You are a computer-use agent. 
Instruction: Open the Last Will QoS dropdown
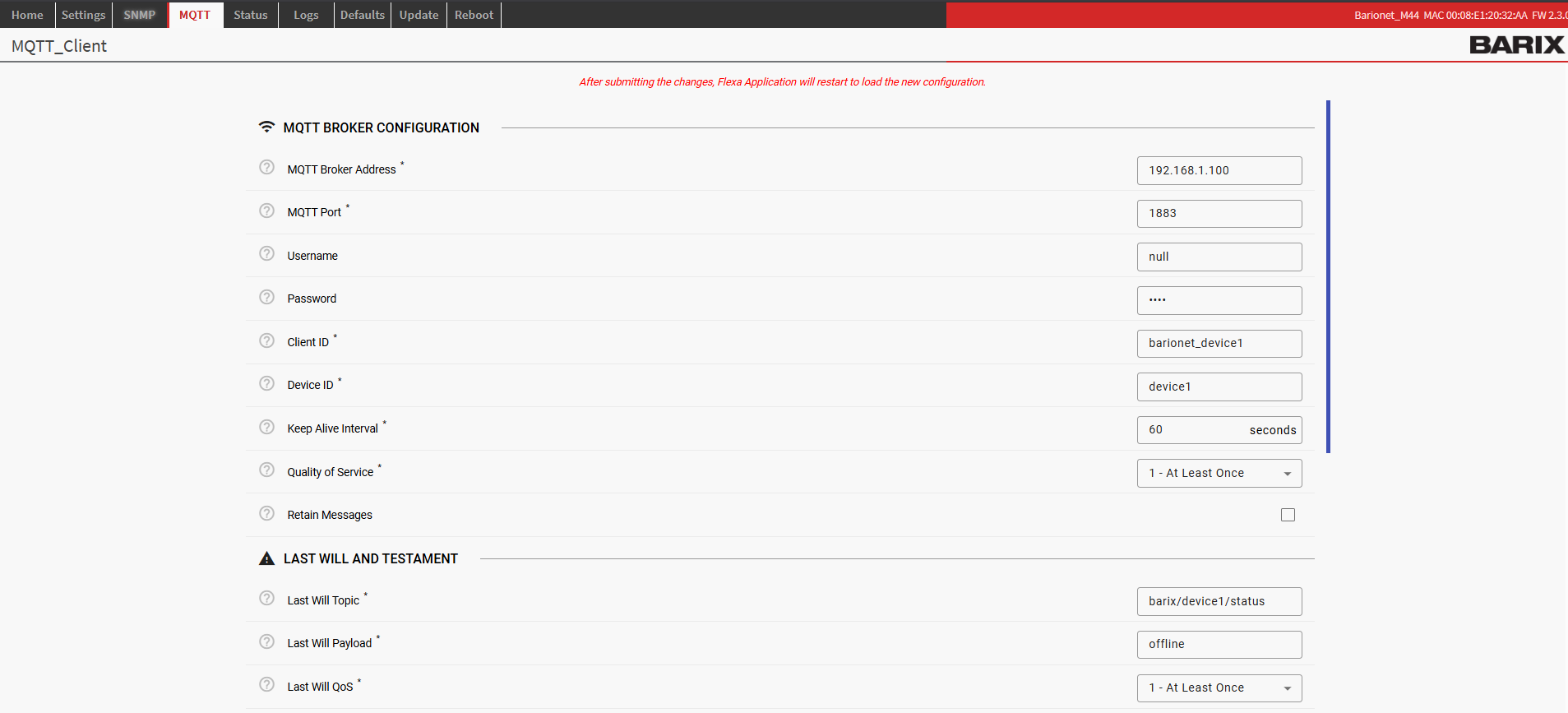(1219, 688)
